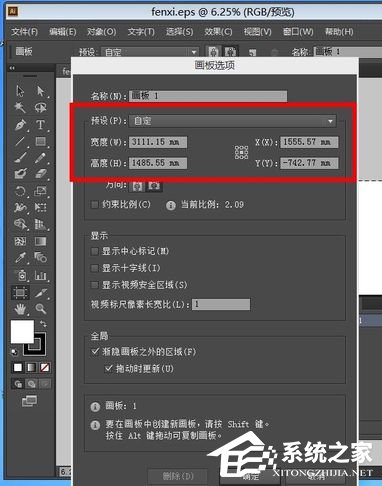Enable 显示十字线 checkbox
382x486 pixels.
[95, 268]
